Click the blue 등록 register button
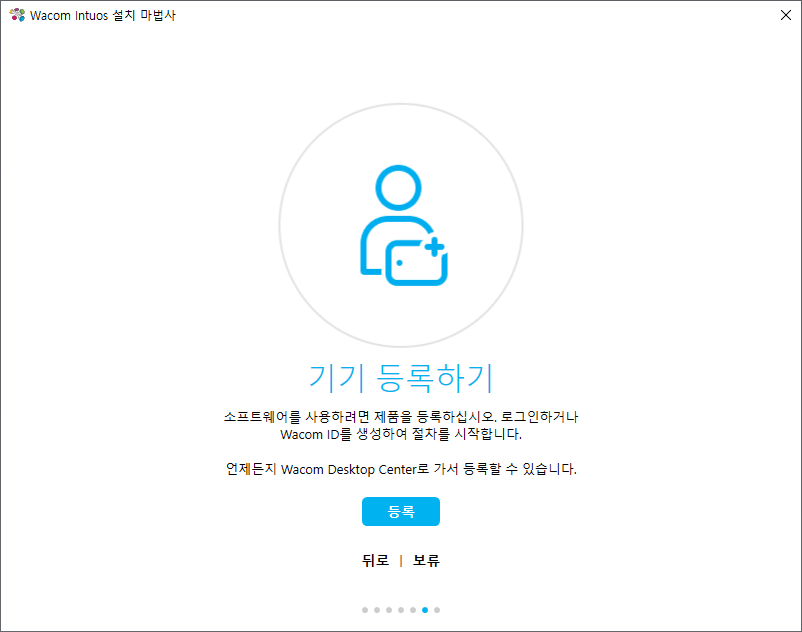The width and height of the screenshot is (802, 632). 400,511
